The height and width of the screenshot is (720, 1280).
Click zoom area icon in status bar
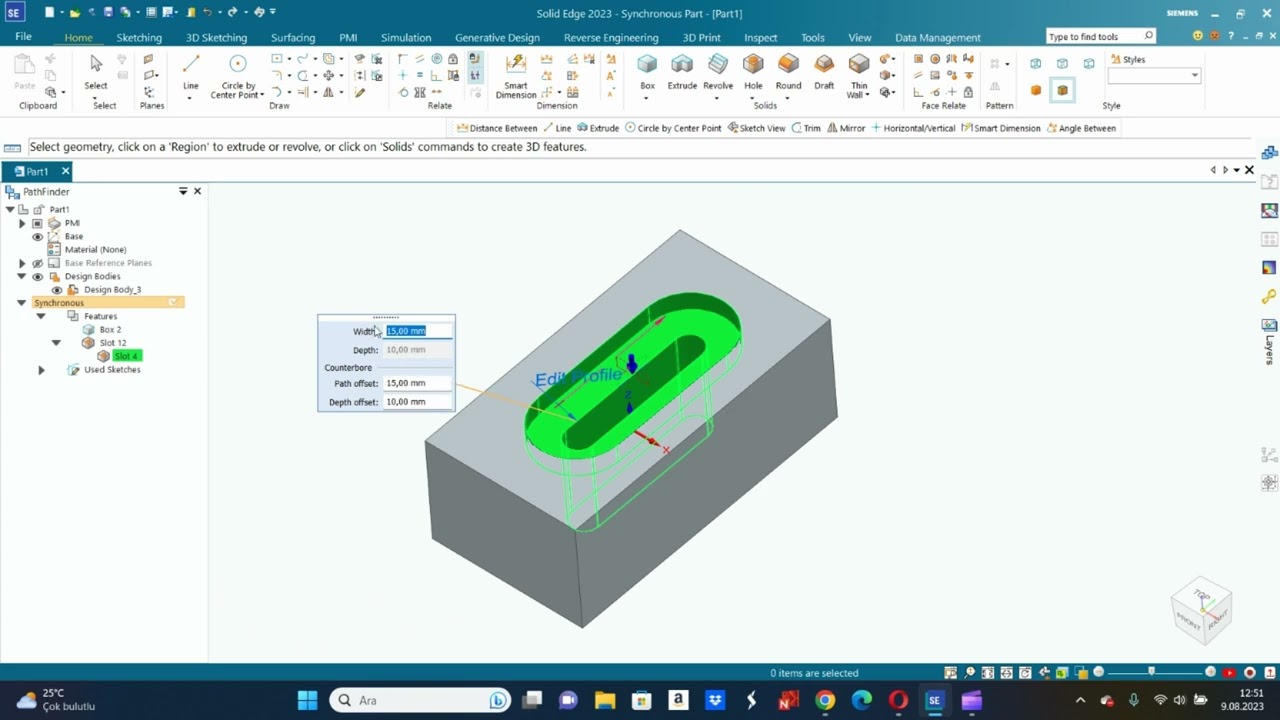pyautogui.click(x=950, y=673)
